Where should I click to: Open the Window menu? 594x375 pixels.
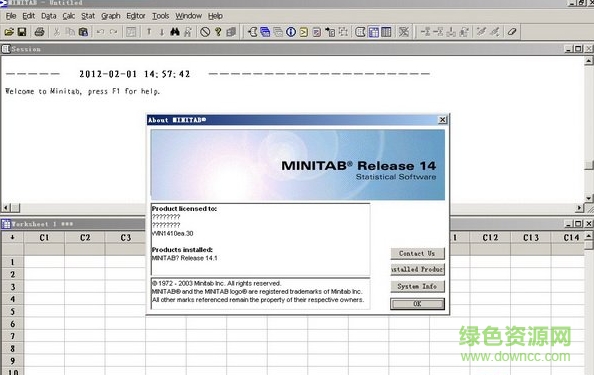[188, 16]
